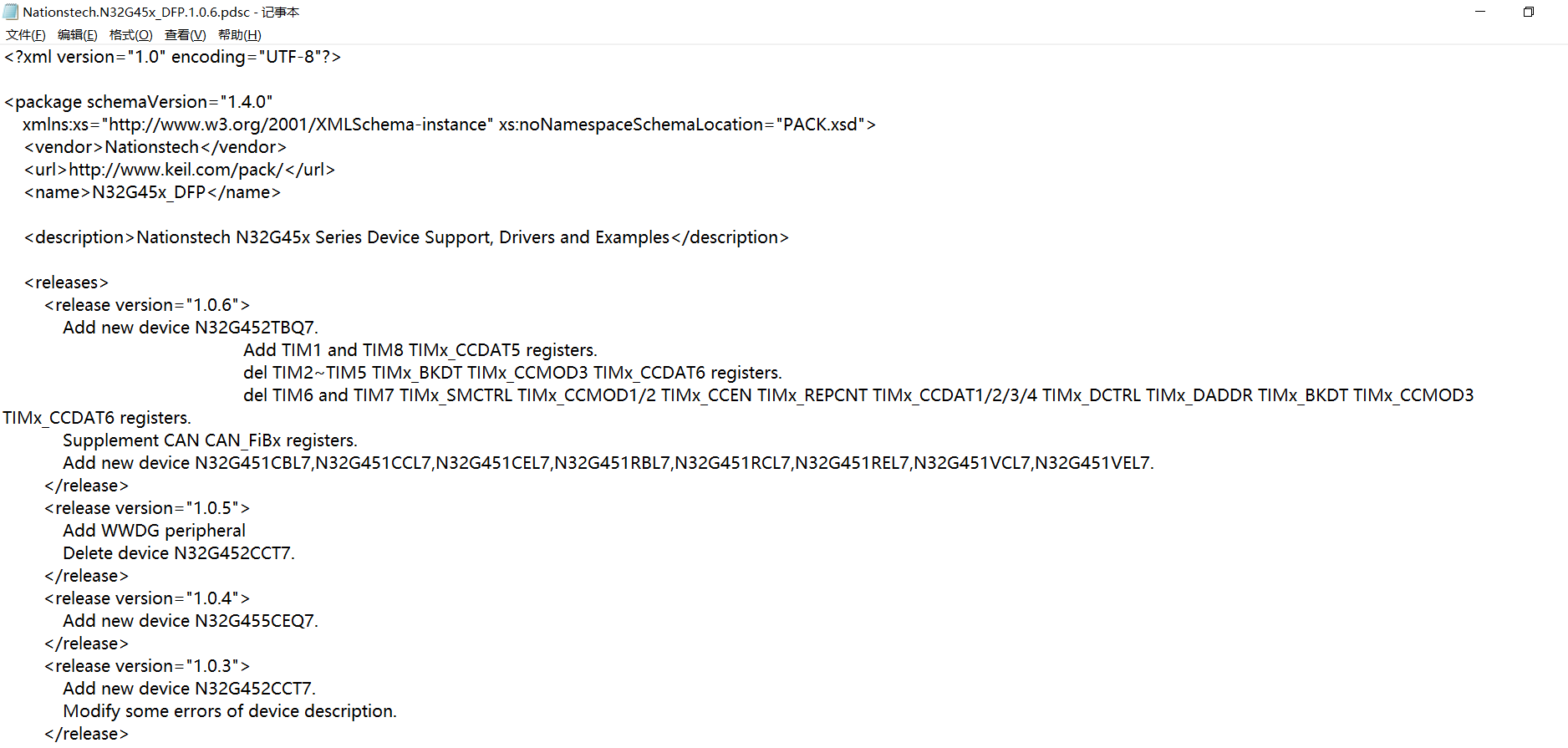Viewport: 1568px width, 748px height.
Task: Place cursor on Delete device N32G452CCT7 line
Action: pyautogui.click(x=179, y=553)
